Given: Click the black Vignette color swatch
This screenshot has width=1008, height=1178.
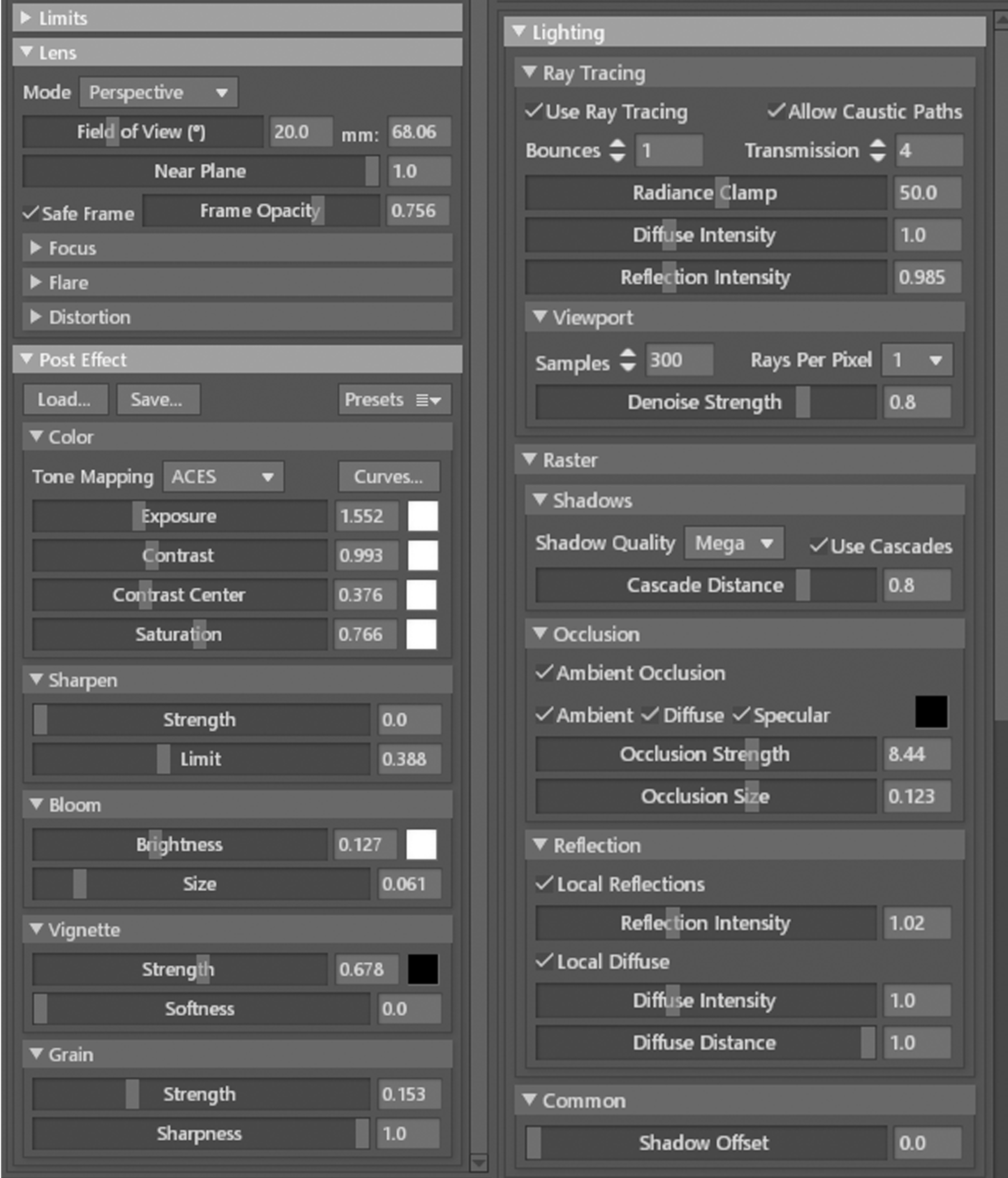Looking at the screenshot, I should [x=422, y=969].
